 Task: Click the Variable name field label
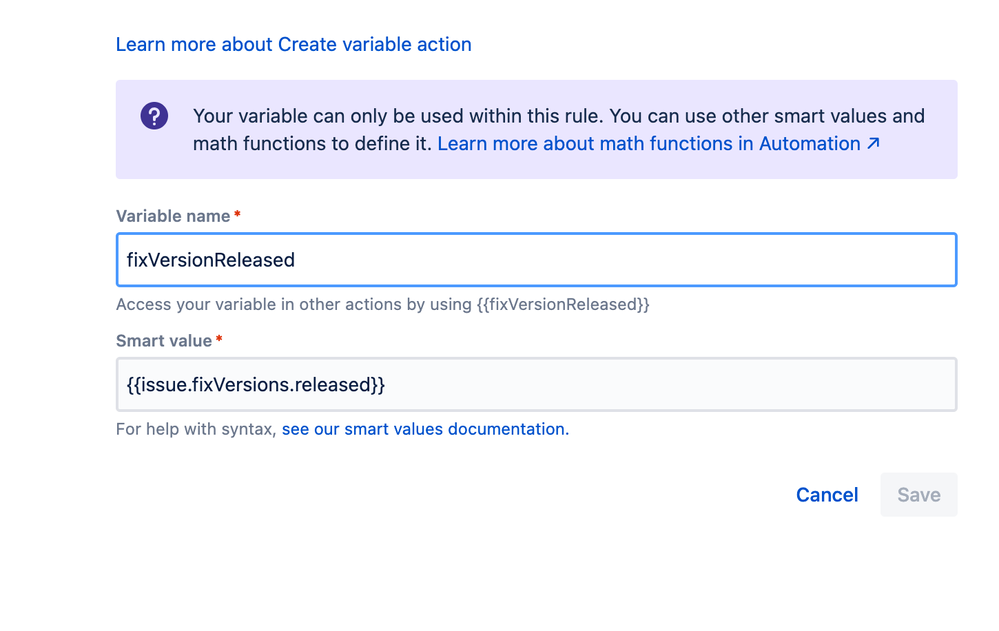click(173, 217)
